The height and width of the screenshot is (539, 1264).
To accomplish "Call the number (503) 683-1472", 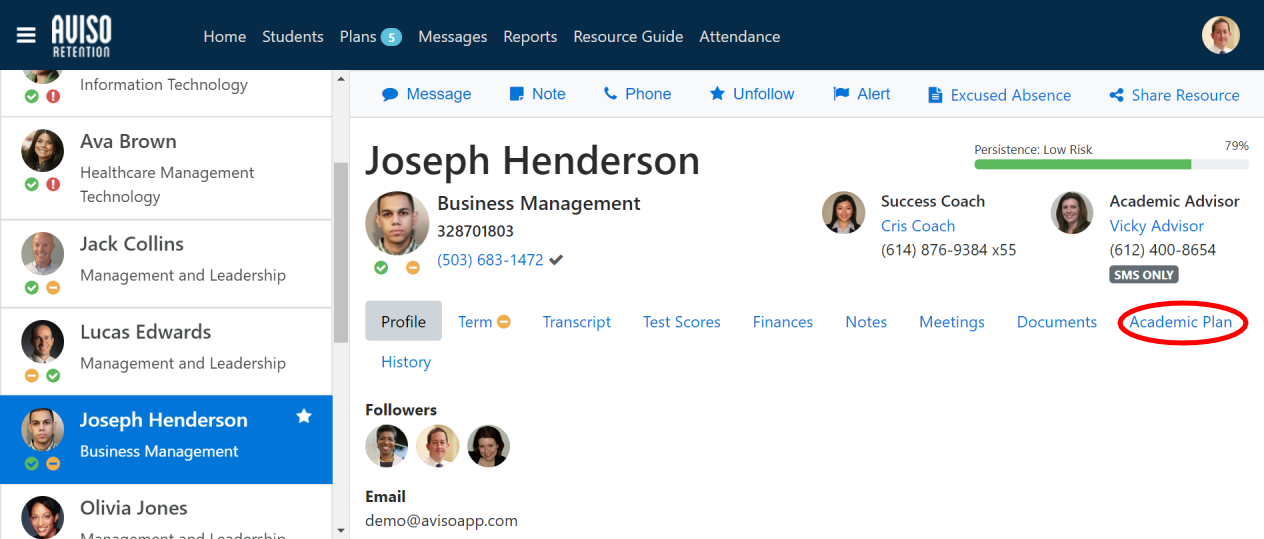I will pos(490,260).
